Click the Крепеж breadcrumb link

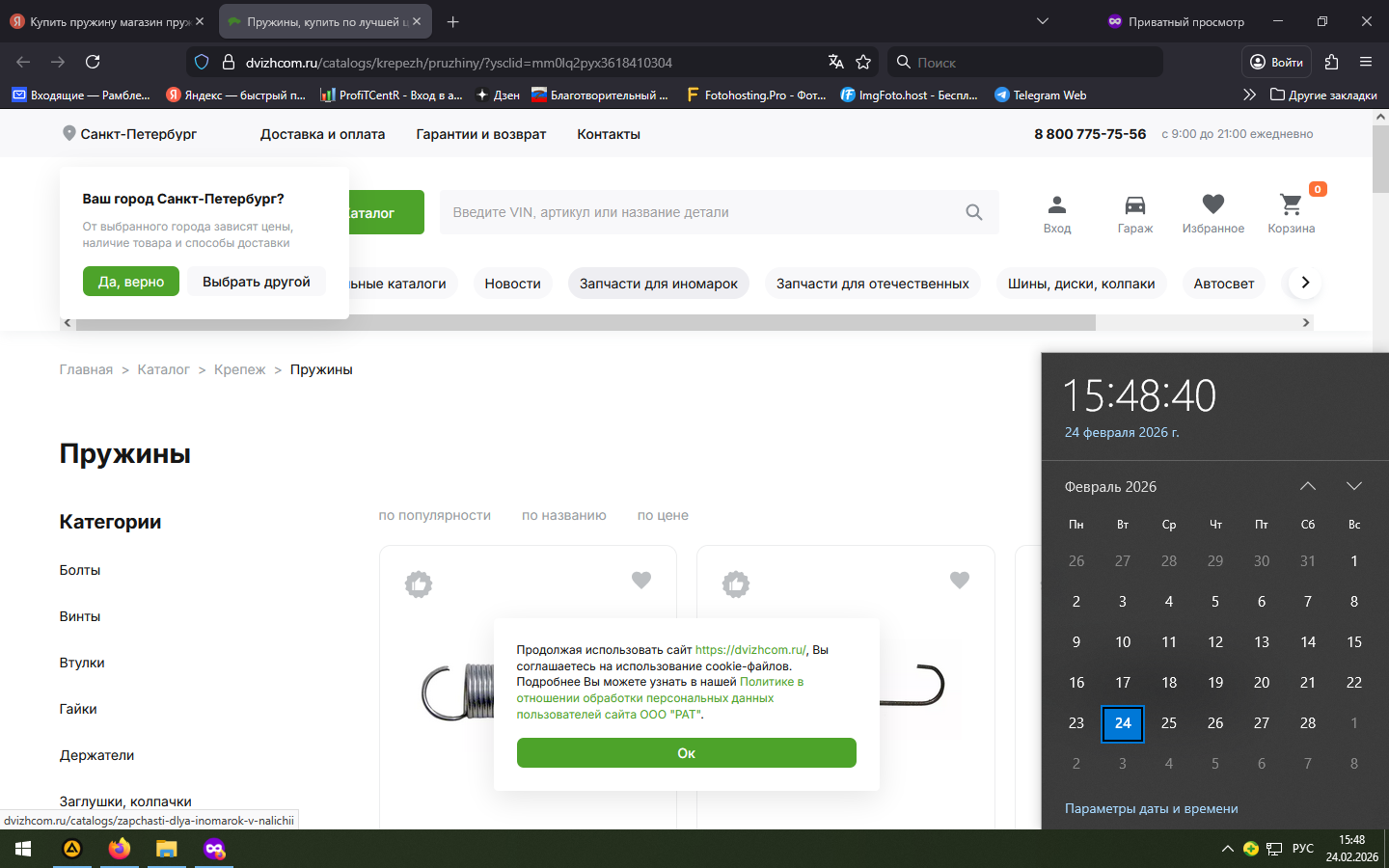pyautogui.click(x=239, y=369)
